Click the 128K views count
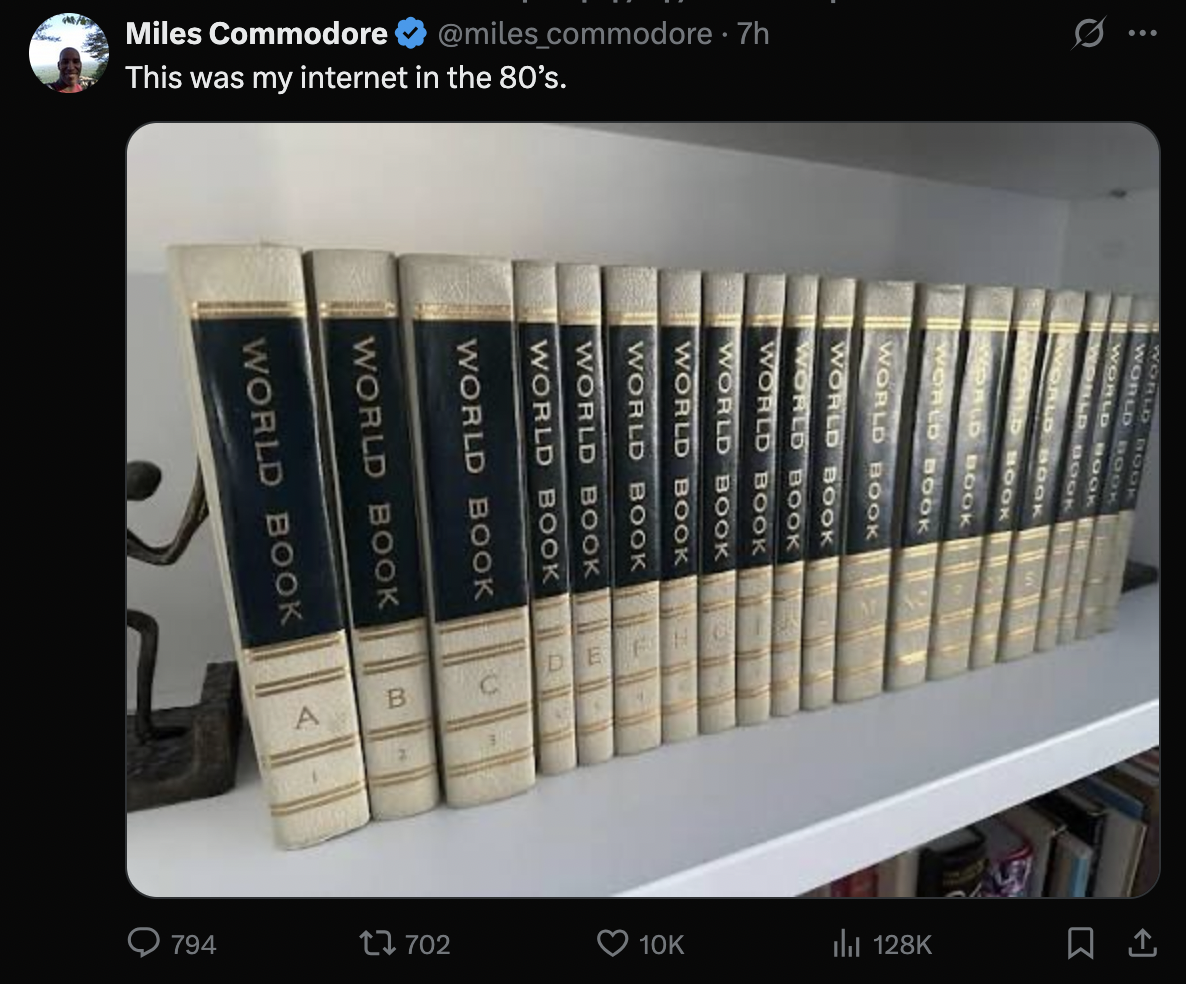This screenshot has width=1186, height=984. point(902,945)
